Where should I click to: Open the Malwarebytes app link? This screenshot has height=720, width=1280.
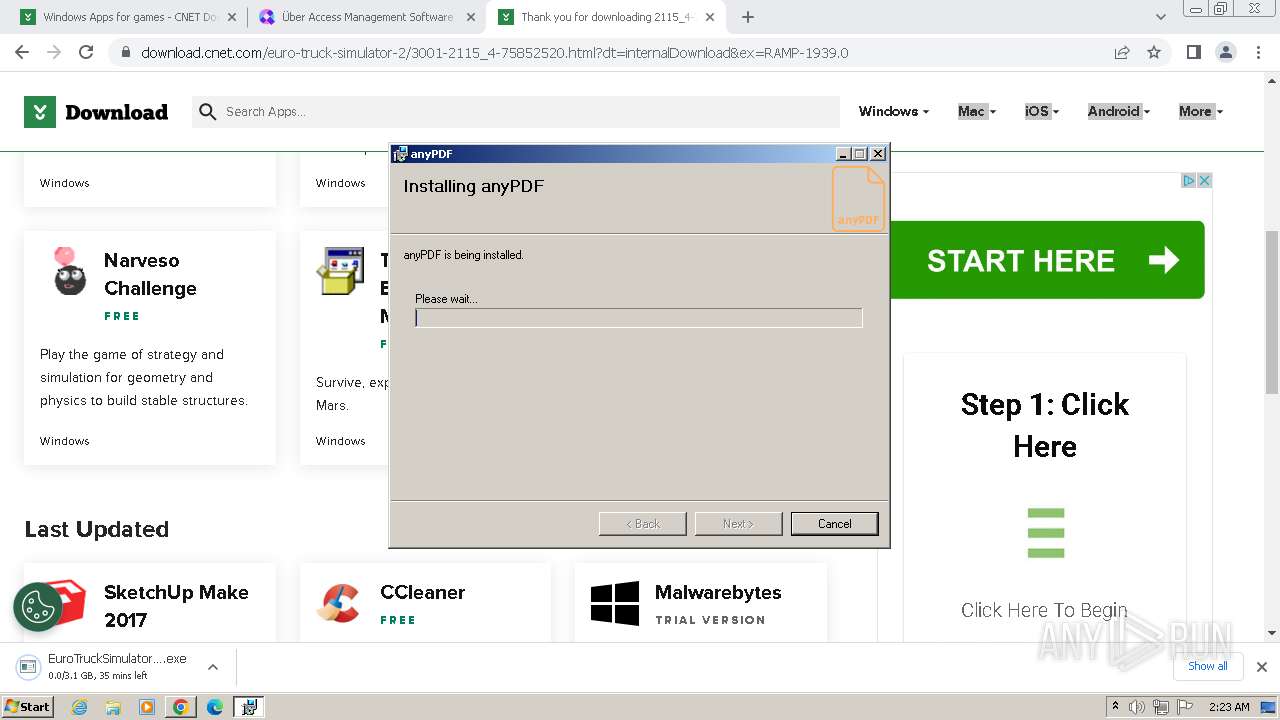coord(718,592)
